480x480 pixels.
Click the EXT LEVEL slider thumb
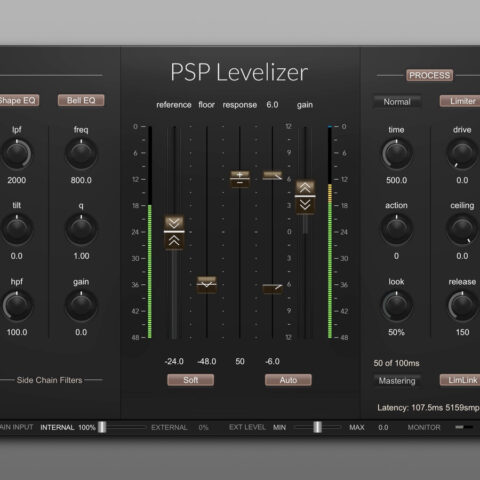tap(318, 427)
